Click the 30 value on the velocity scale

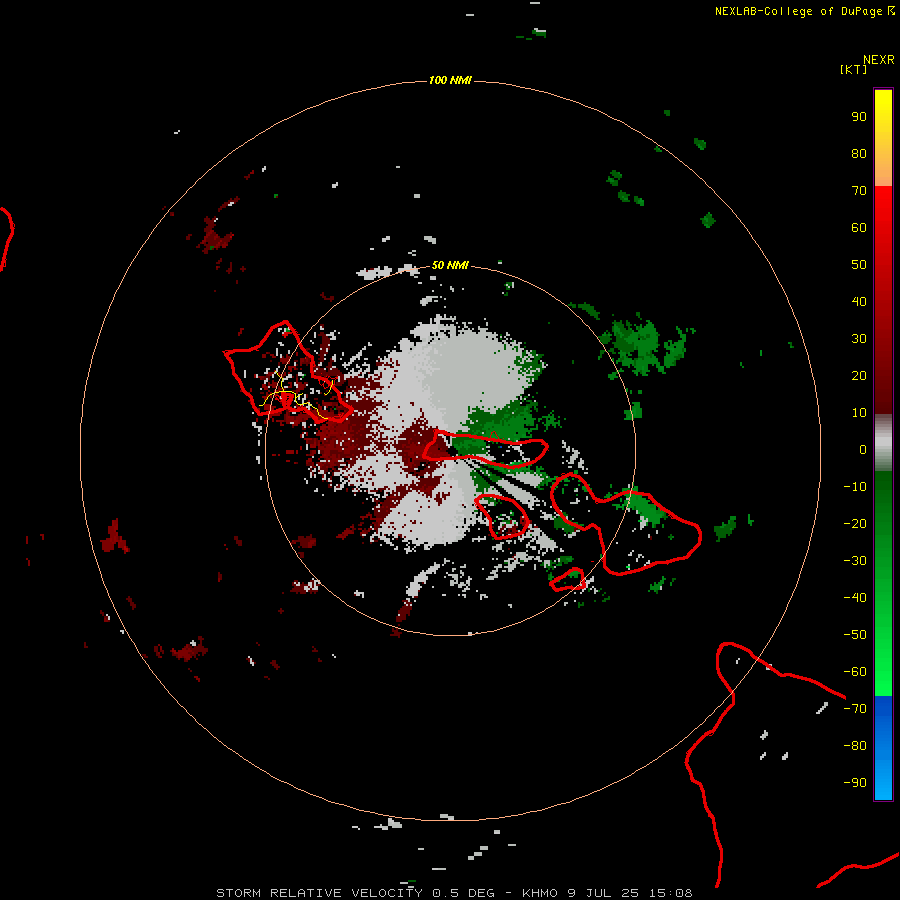(859, 339)
